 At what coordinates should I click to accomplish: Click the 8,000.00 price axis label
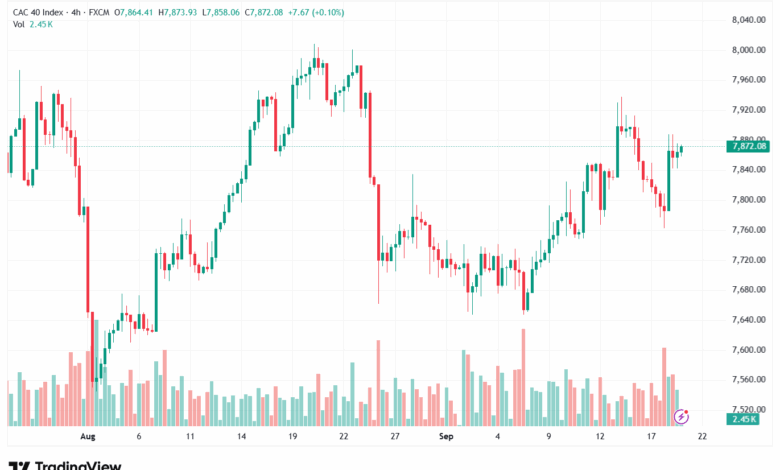click(x=748, y=50)
